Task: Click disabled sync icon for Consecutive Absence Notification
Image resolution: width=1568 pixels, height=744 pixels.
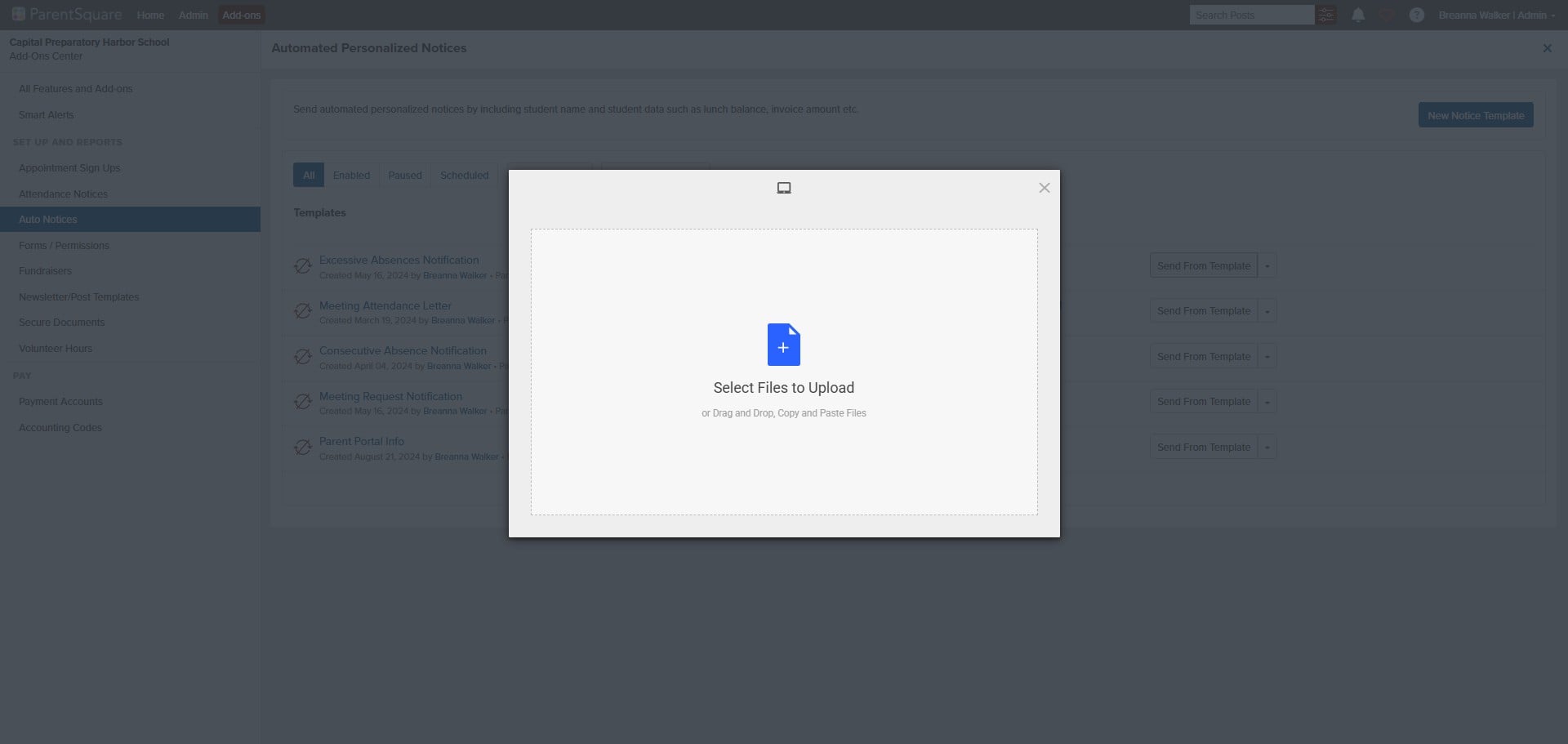Action: coord(303,357)
